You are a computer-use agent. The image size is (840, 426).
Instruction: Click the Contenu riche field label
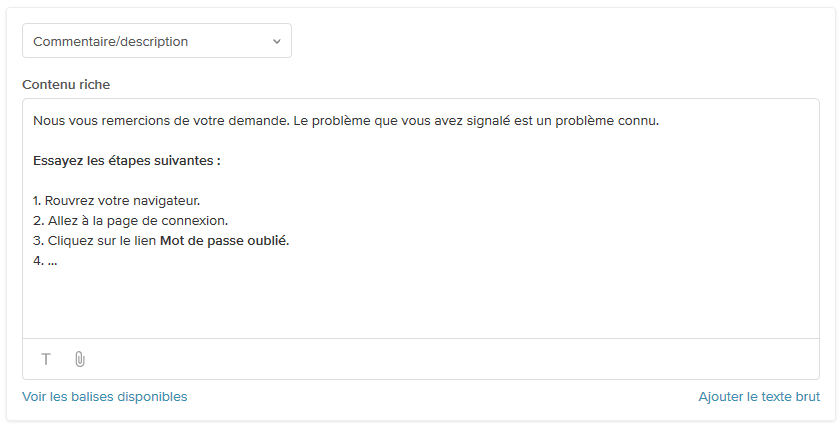click(66, 84)
